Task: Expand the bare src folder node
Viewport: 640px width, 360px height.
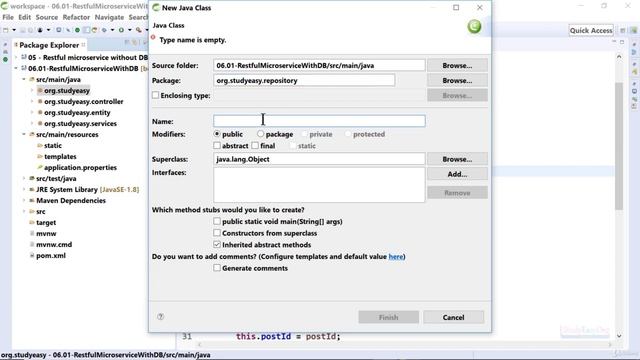Action: pyautogui.click(x=24, y=211)
